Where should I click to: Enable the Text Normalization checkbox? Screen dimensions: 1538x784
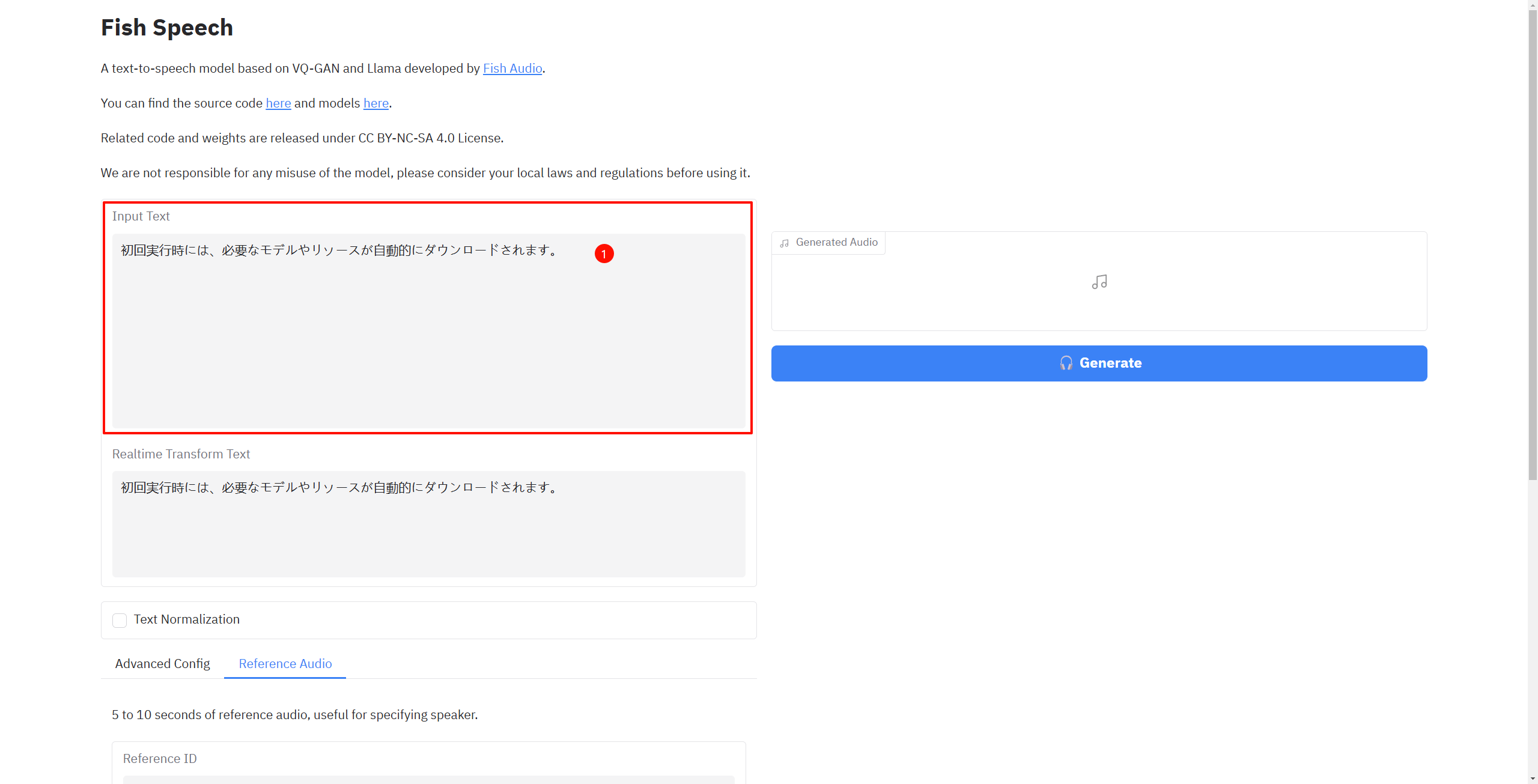coord(120,620)
